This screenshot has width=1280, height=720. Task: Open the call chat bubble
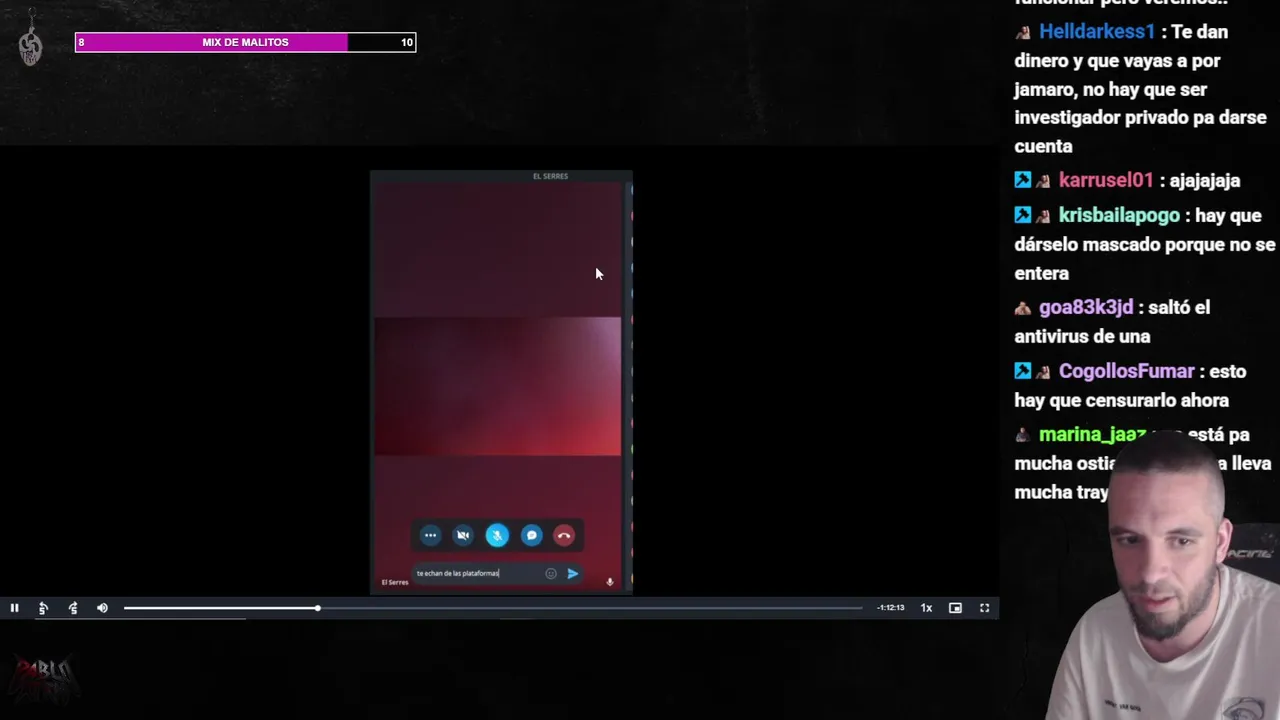[x=531, y=535]
